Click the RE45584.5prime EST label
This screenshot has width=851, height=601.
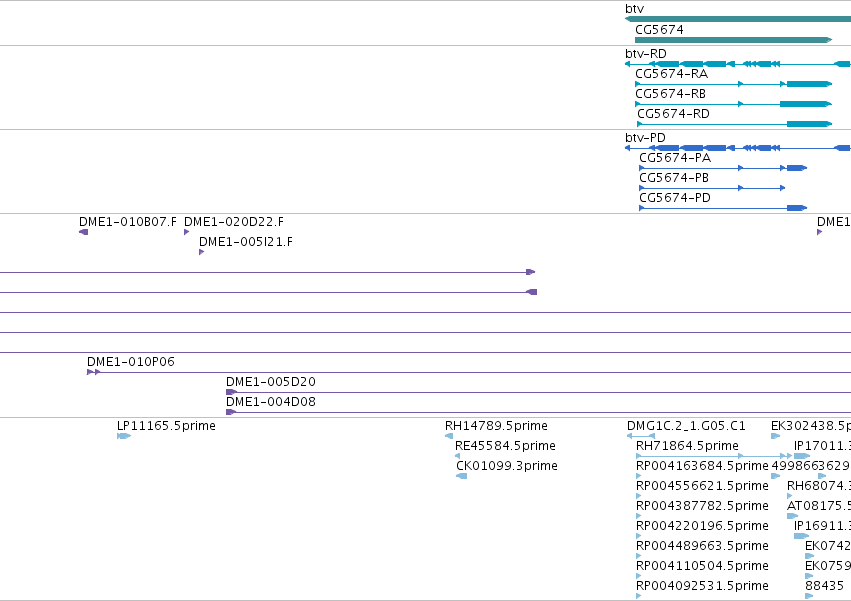[505, 446]
